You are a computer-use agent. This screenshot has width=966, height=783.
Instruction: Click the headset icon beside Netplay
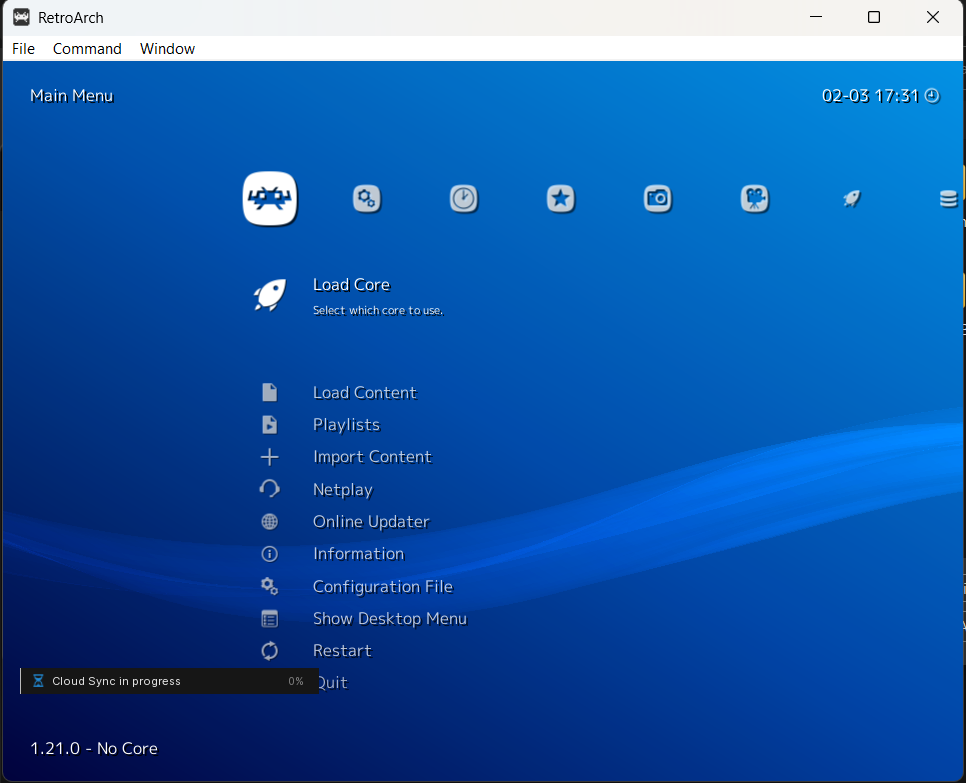pos(269,489)
